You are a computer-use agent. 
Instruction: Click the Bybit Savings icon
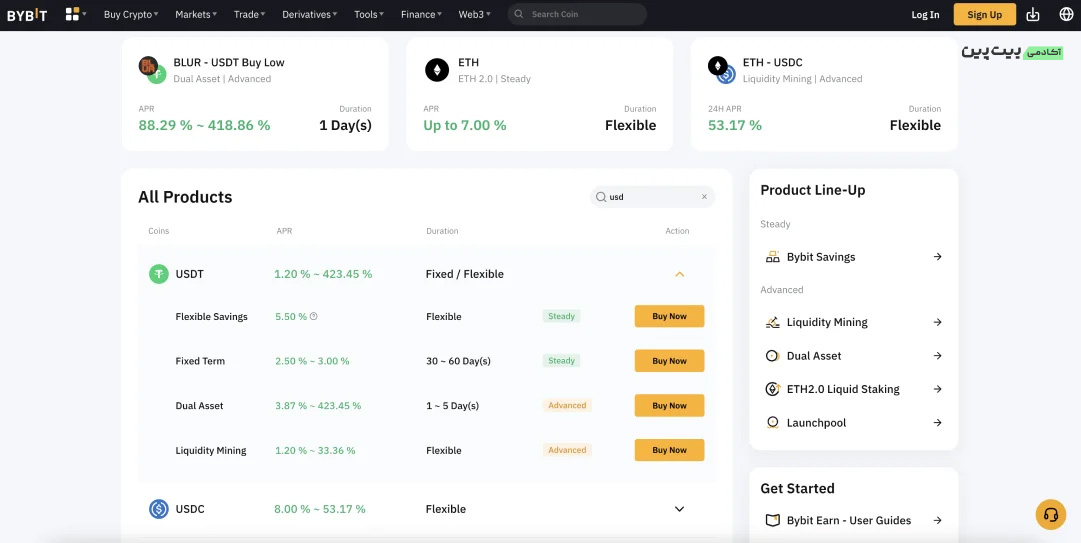coord(772,257)
